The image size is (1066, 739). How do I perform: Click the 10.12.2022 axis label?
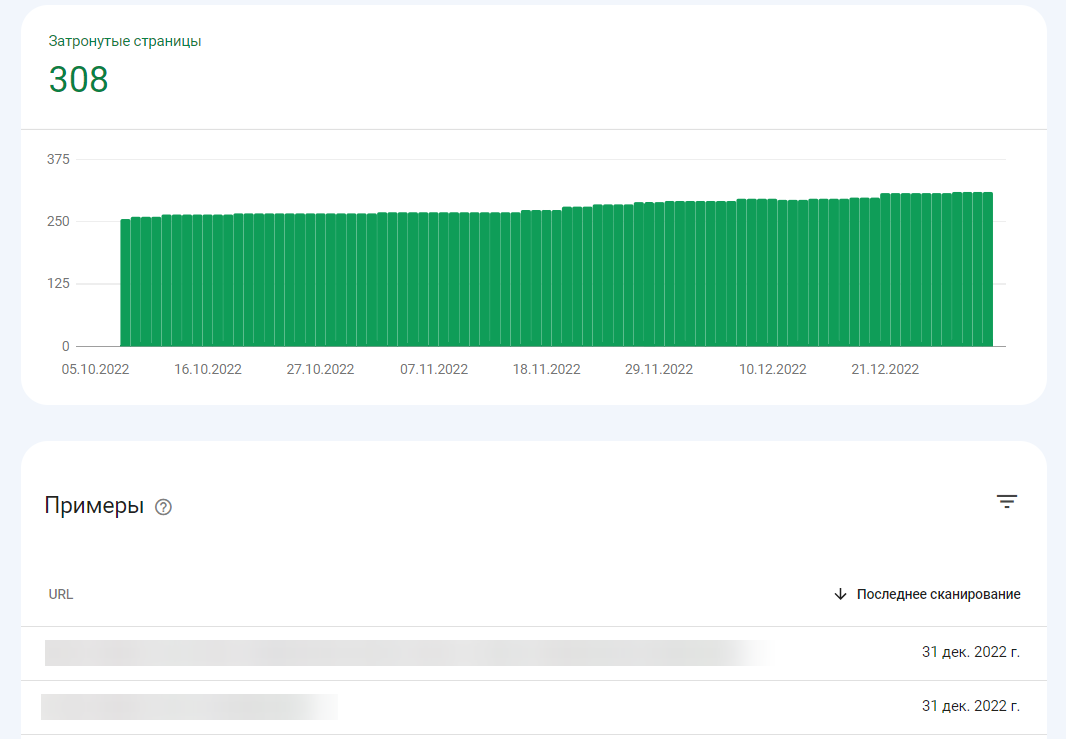(x=772, y=369)
